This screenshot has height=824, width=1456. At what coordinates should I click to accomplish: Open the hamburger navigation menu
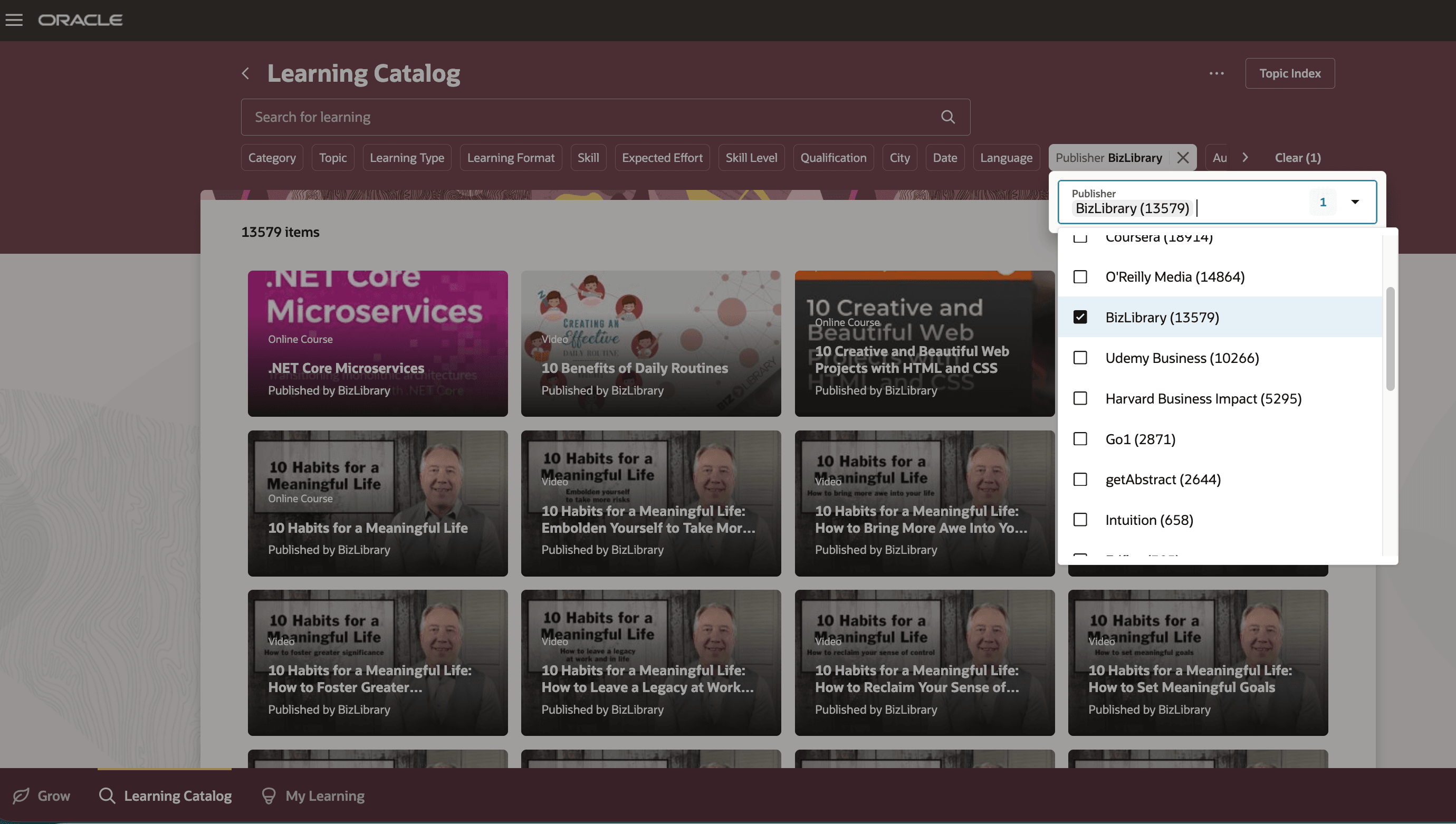14,20
